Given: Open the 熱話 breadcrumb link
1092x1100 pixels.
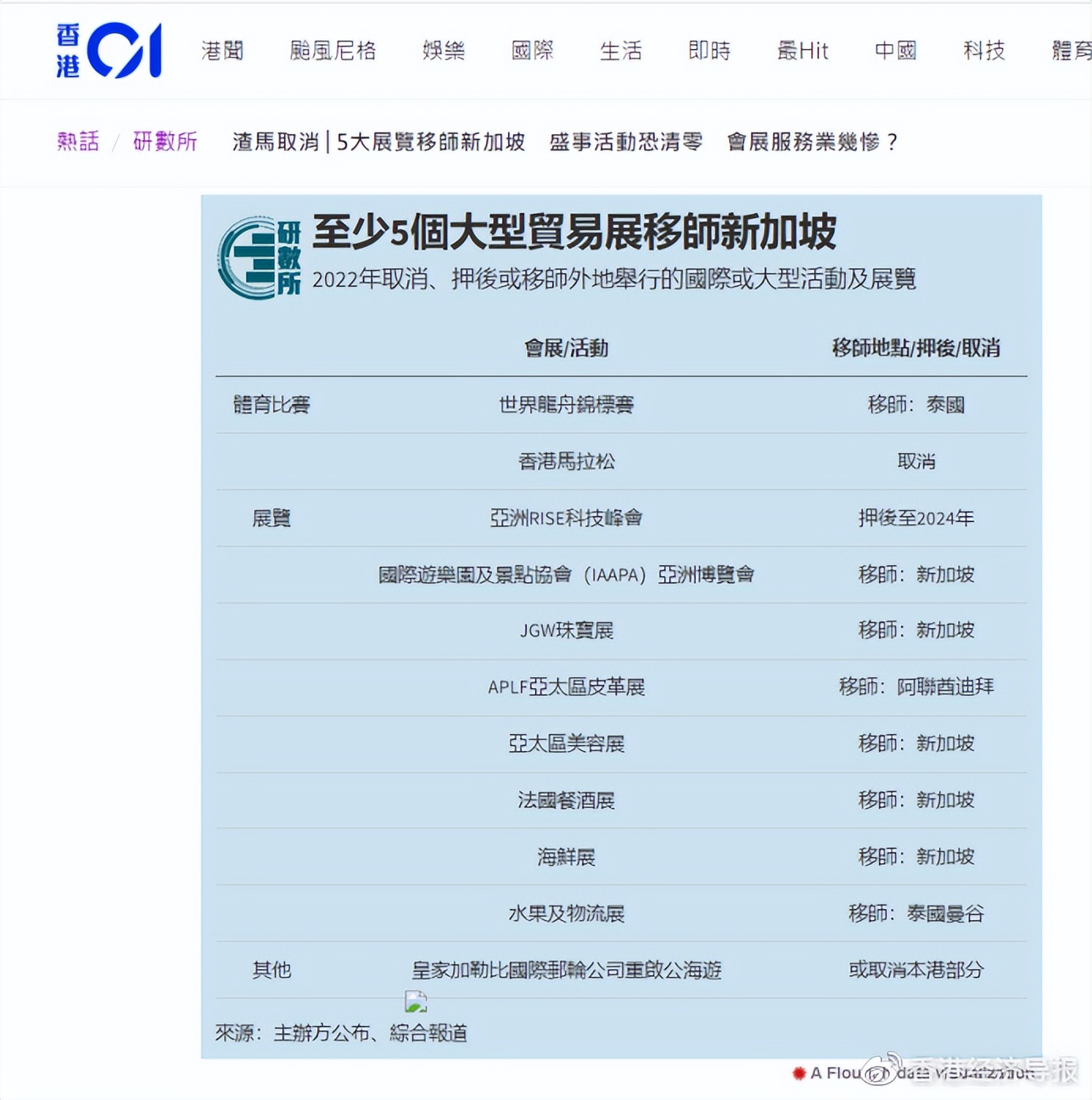Looking at the screenshot, I should click(77, 140).
